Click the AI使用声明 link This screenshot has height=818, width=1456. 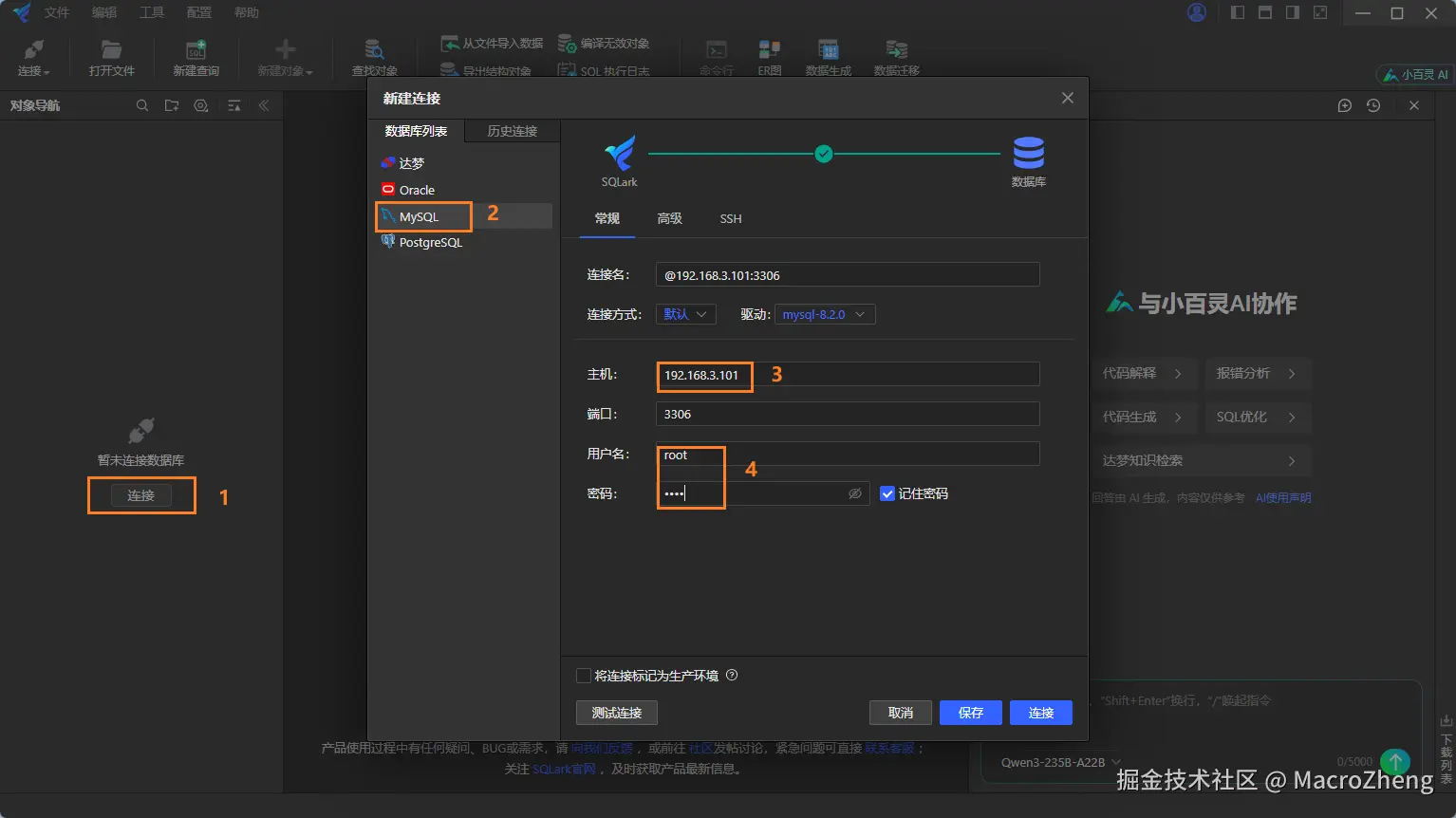1283,497
